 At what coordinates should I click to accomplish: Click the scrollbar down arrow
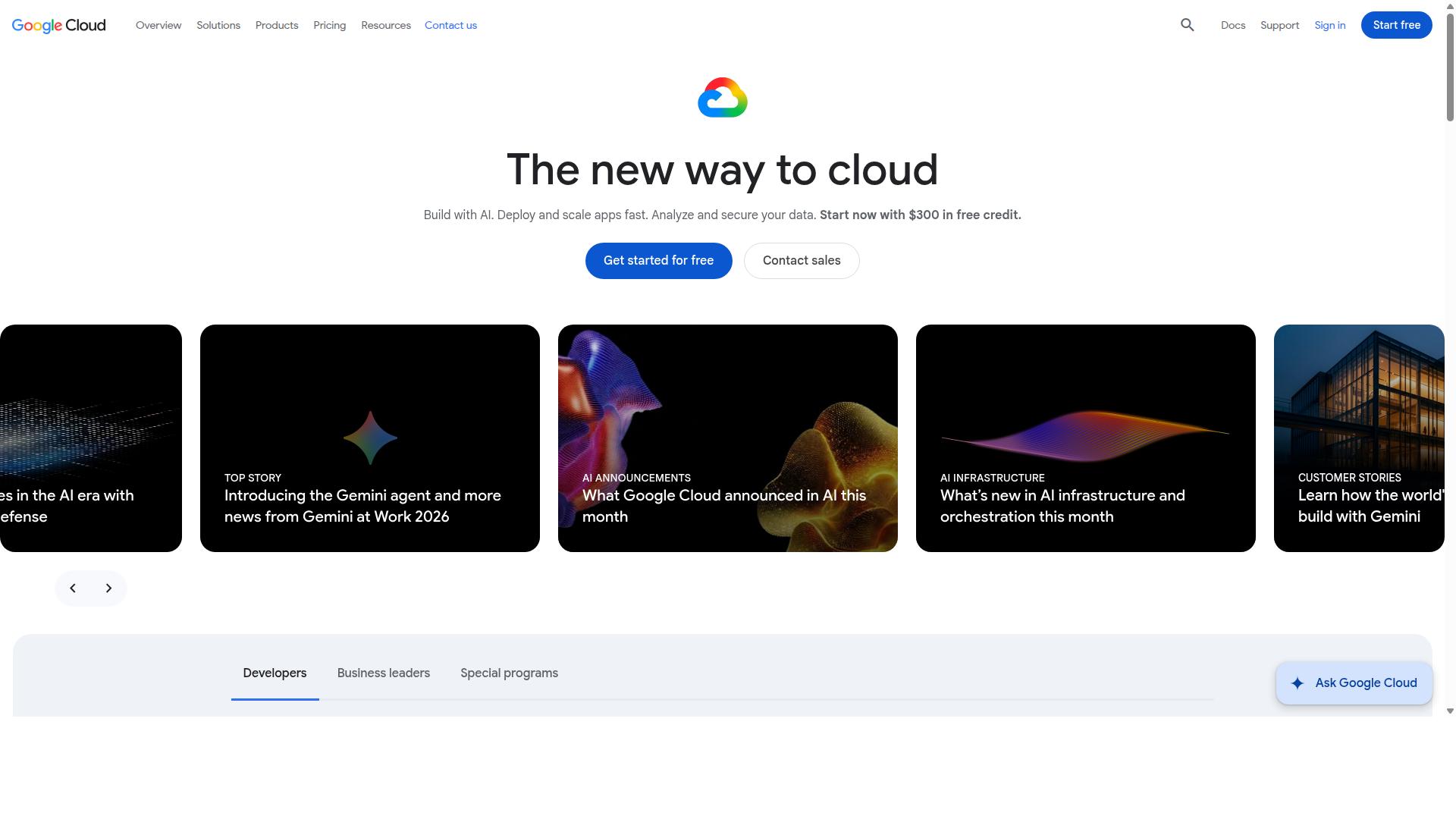coord(1450,711)
